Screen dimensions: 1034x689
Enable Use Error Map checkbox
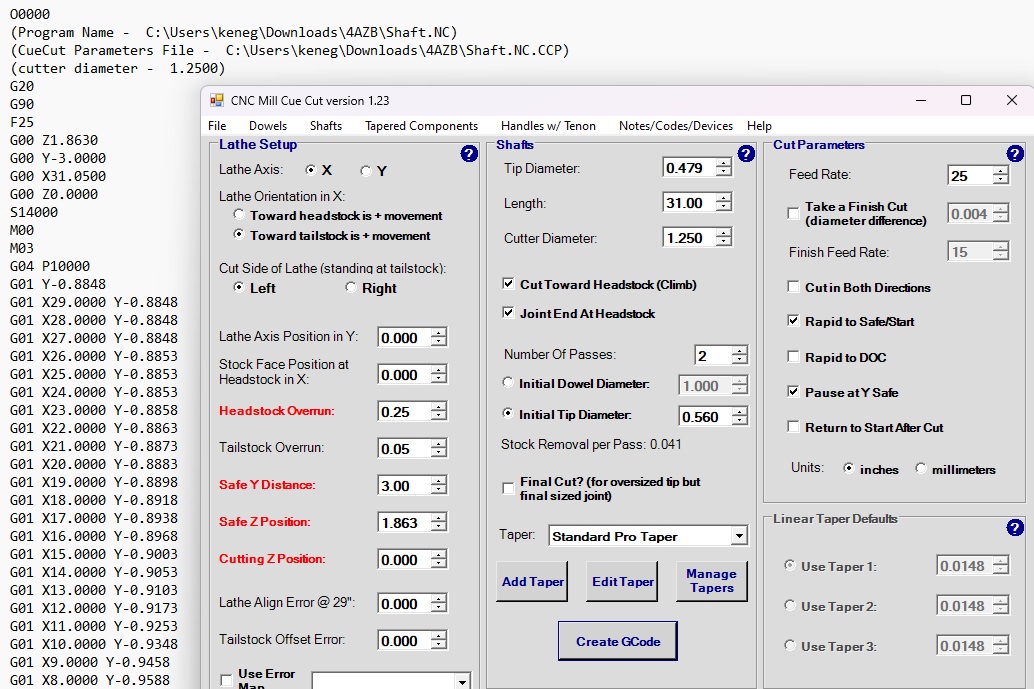(226, 680)
